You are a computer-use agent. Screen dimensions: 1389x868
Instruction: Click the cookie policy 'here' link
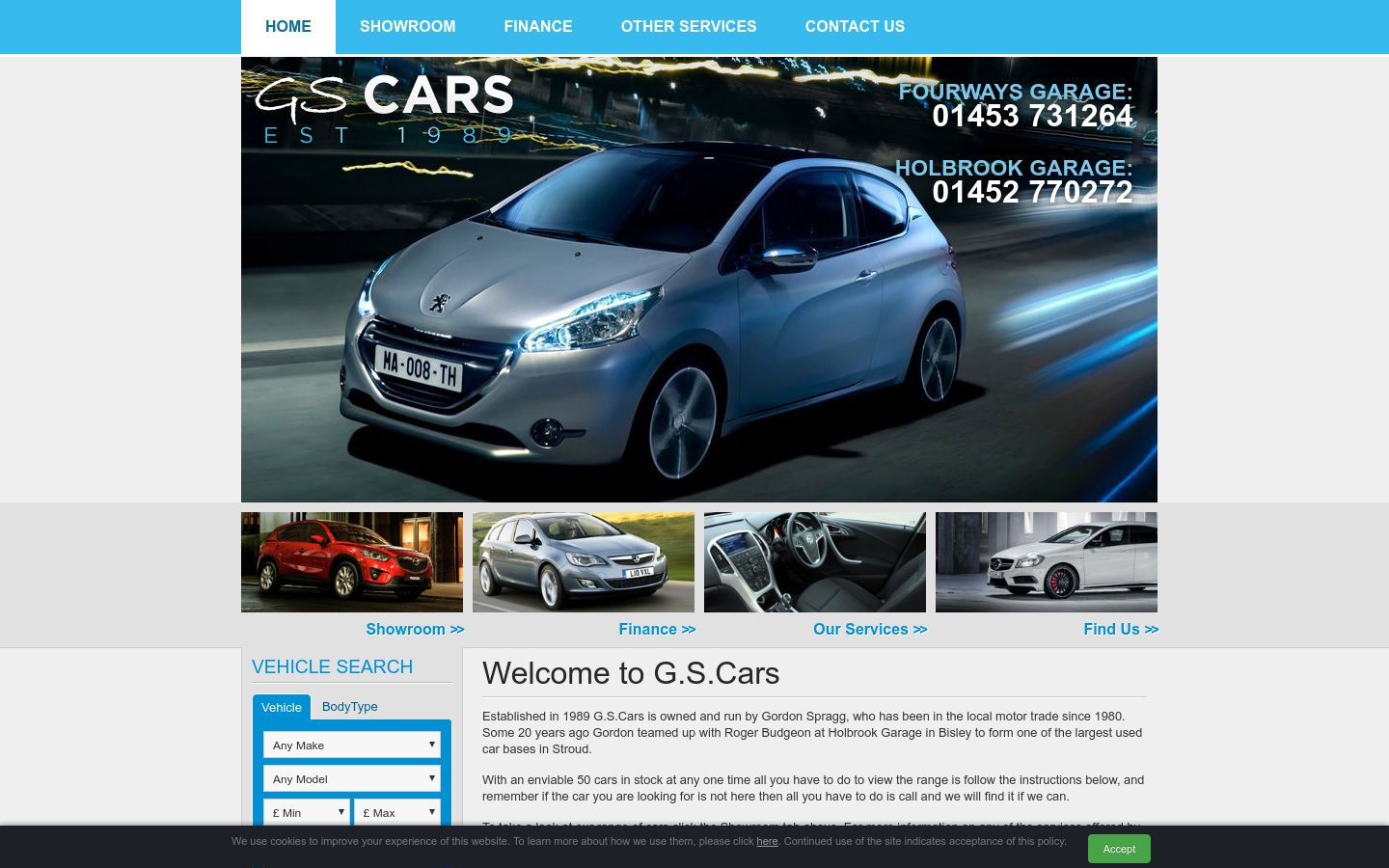tap(767, 841)
